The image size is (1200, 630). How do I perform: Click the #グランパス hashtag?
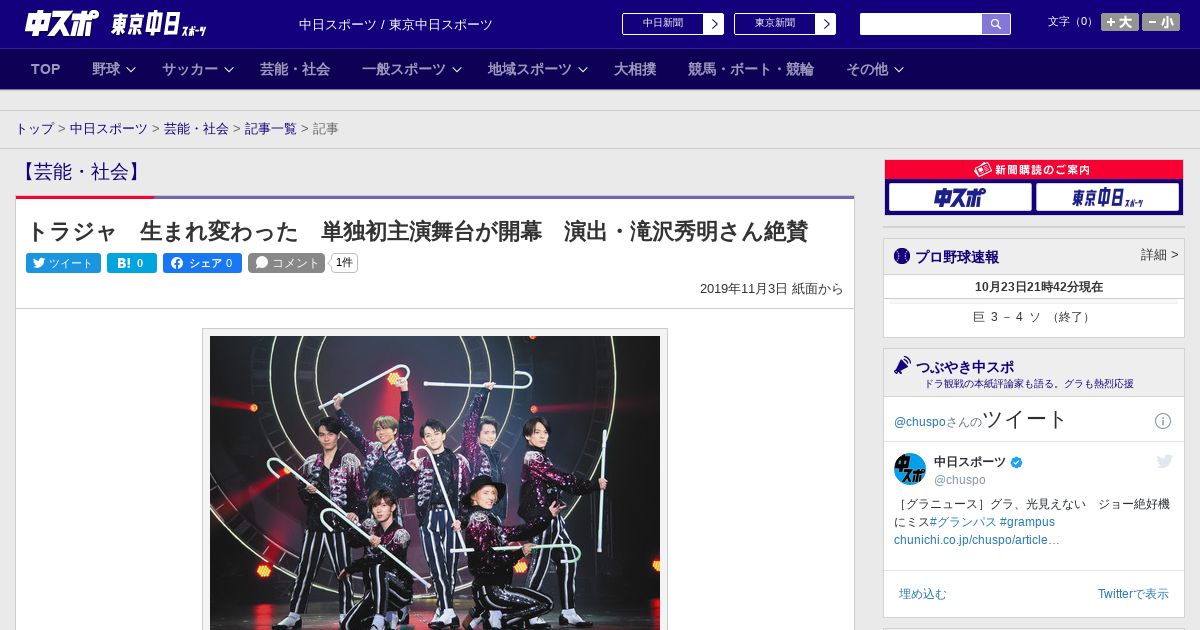tap(963, 522)
